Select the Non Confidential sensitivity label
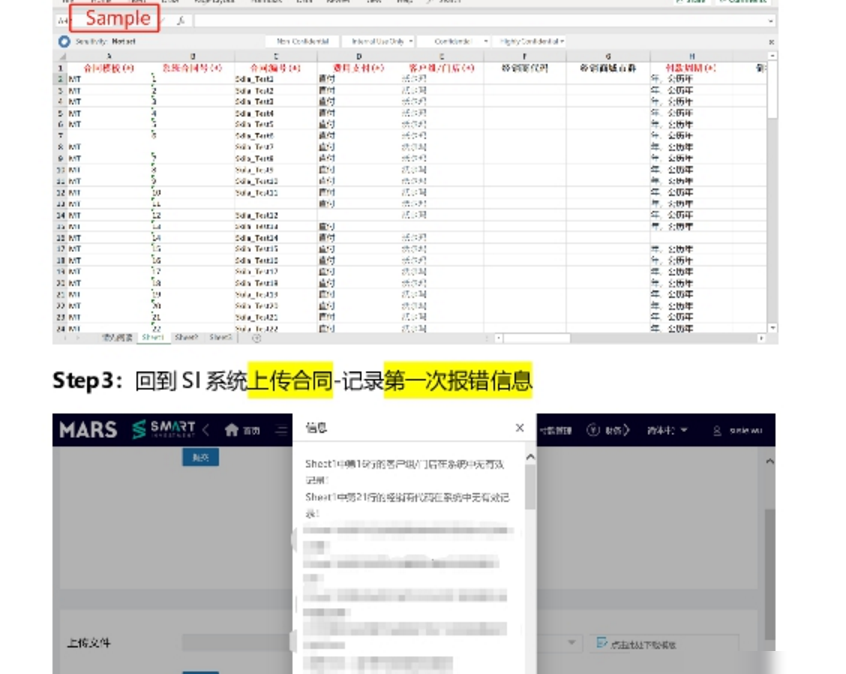Image resolution: width=846 pixels, height=674 pixels. [x=303, y=42]
